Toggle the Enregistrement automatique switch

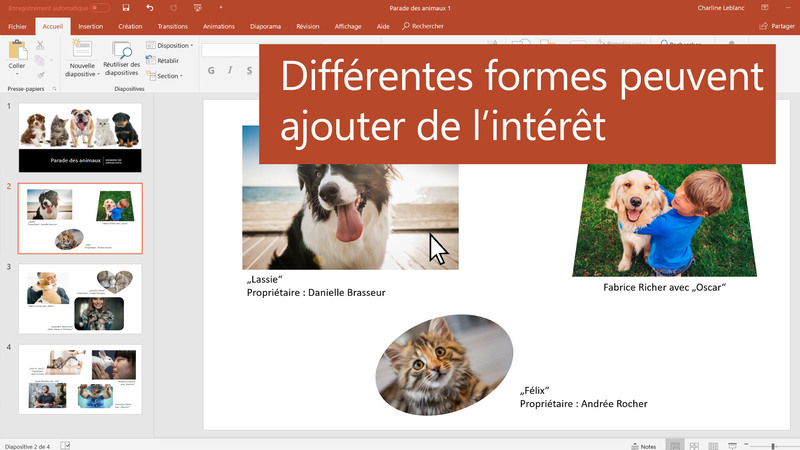[x=100, y=8]
